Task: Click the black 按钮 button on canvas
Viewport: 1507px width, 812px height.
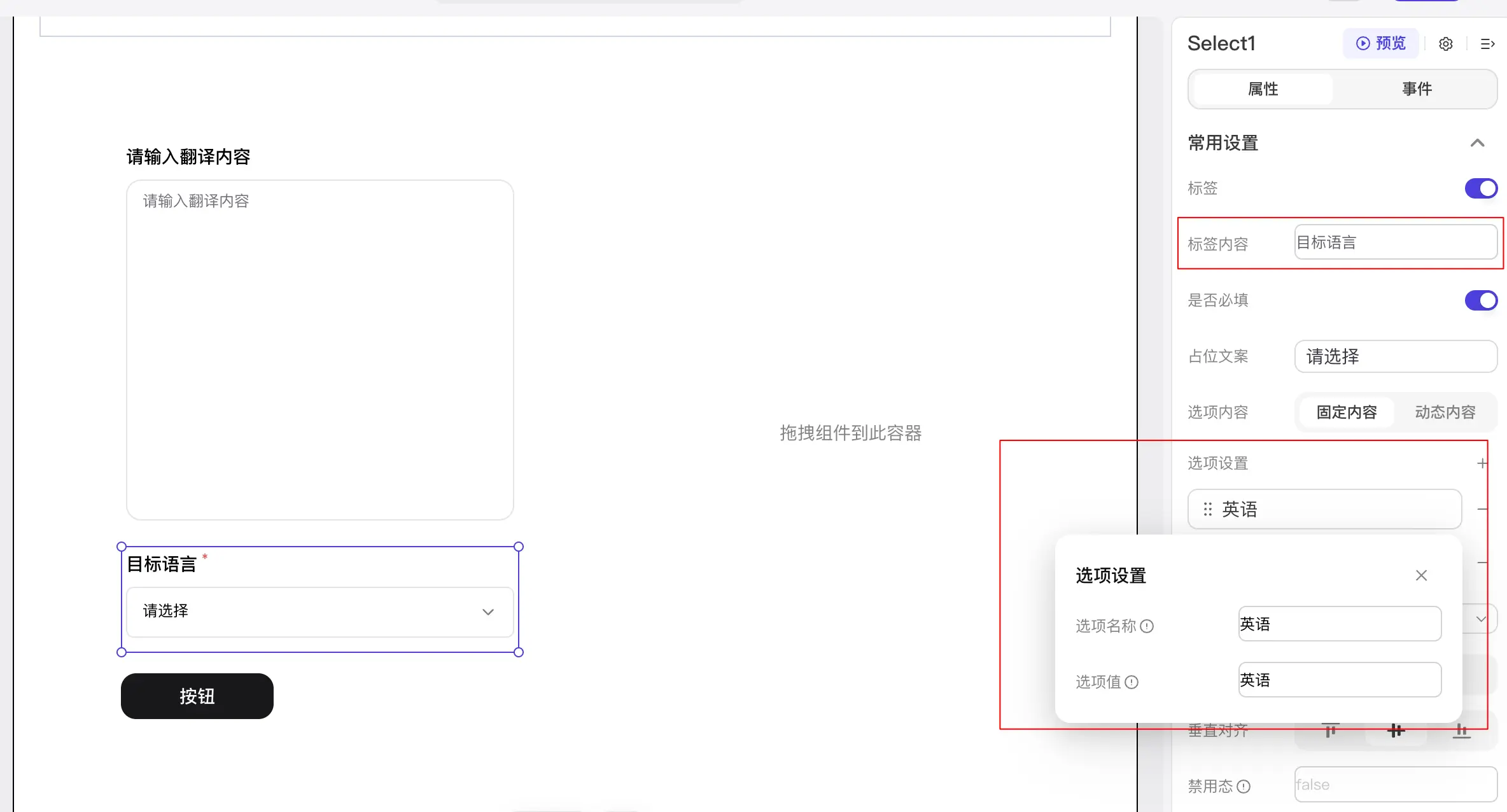Action: click(197, 696)
